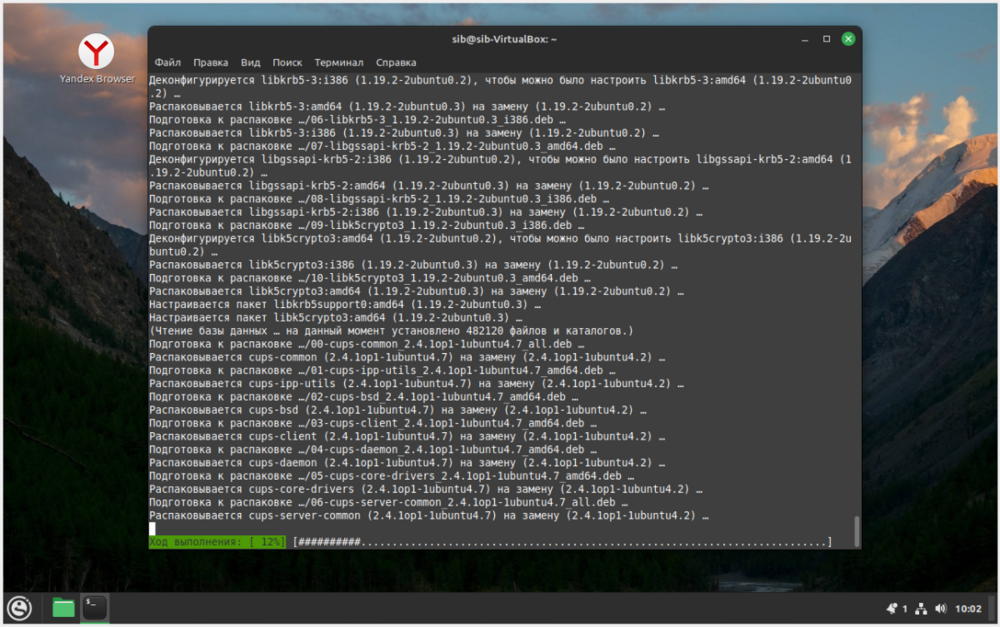Click the line 'Распаковывается libgssapi-krb5-2:amd64'
The image size is (1000, 627).
429,186
